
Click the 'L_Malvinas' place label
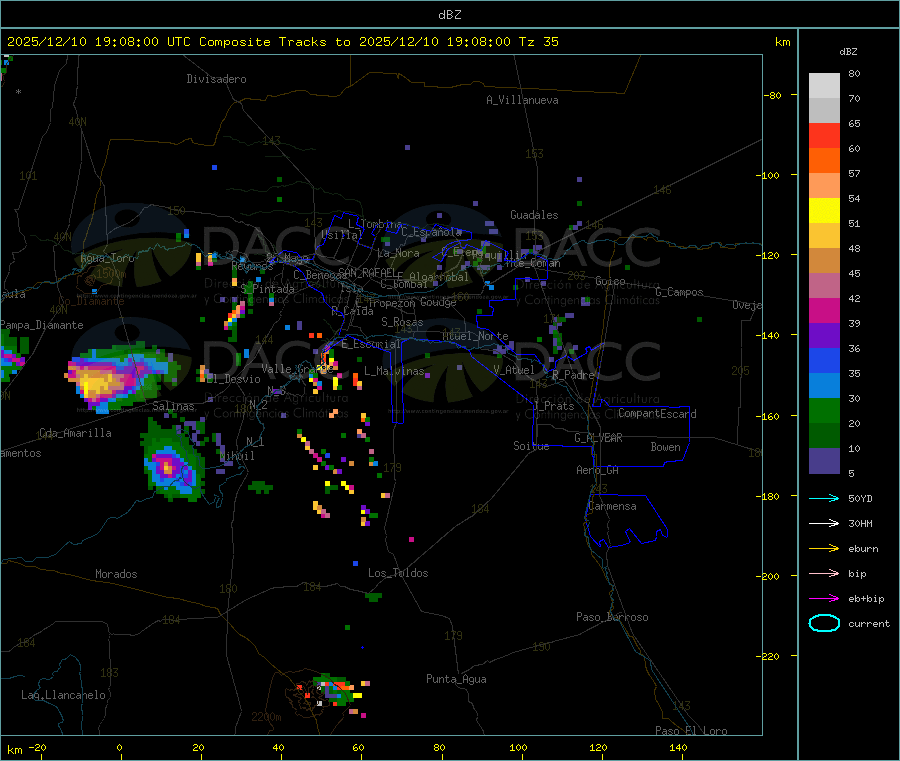[x=394, y=371]
